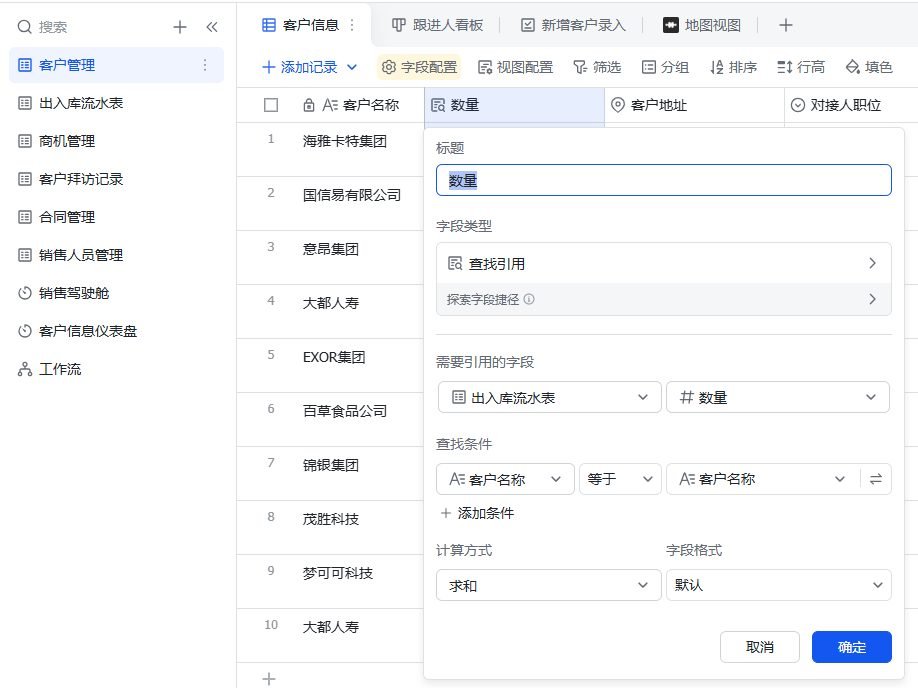
Task: Click the 百草食品公司 cell
Action: point(345,411)
